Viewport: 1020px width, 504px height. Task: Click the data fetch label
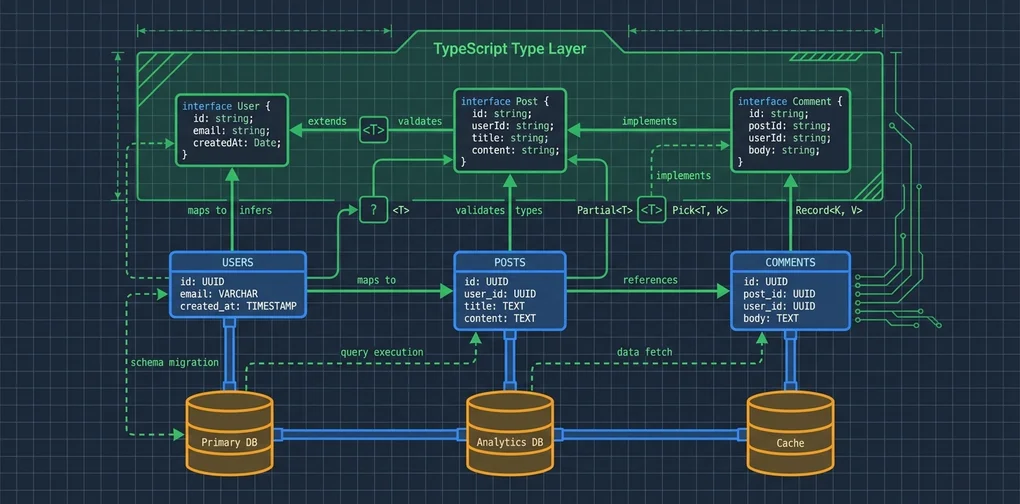tap(645, 352)
